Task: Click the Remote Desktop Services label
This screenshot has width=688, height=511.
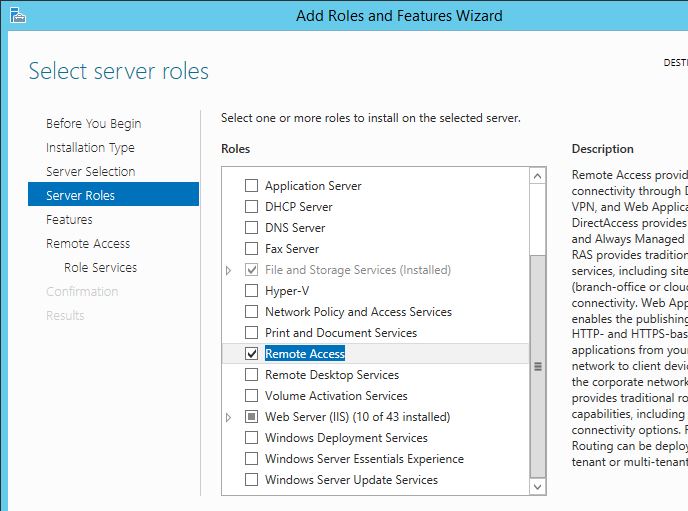Action: click(x=332, y=375)
